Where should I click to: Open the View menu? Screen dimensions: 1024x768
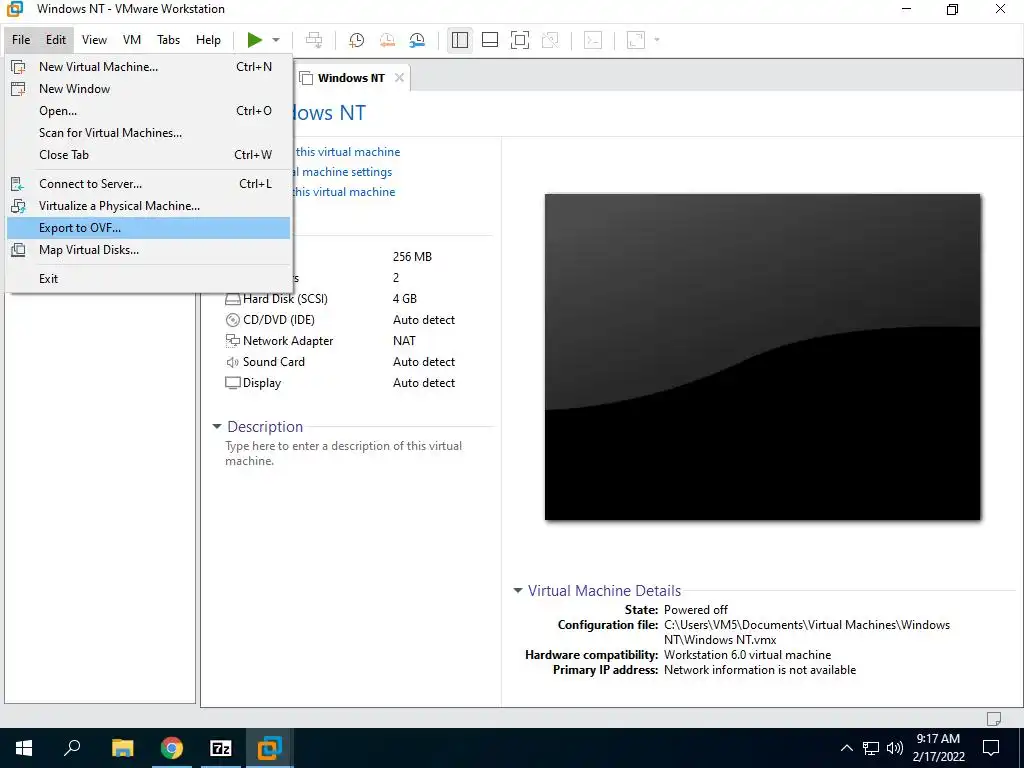coord(94,40)
